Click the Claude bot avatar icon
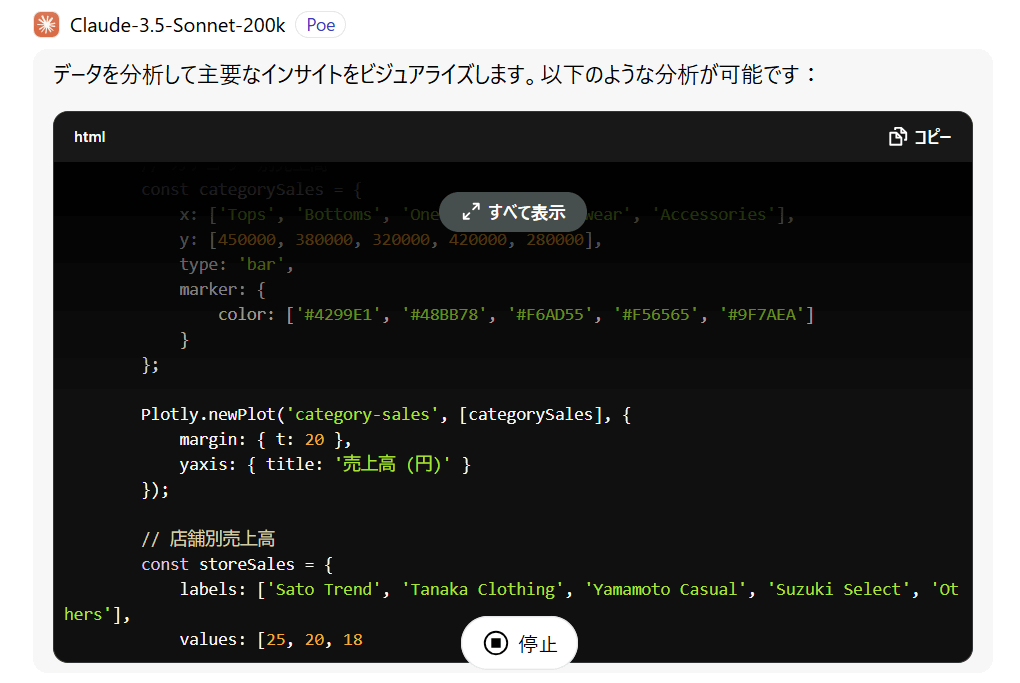 46,25
